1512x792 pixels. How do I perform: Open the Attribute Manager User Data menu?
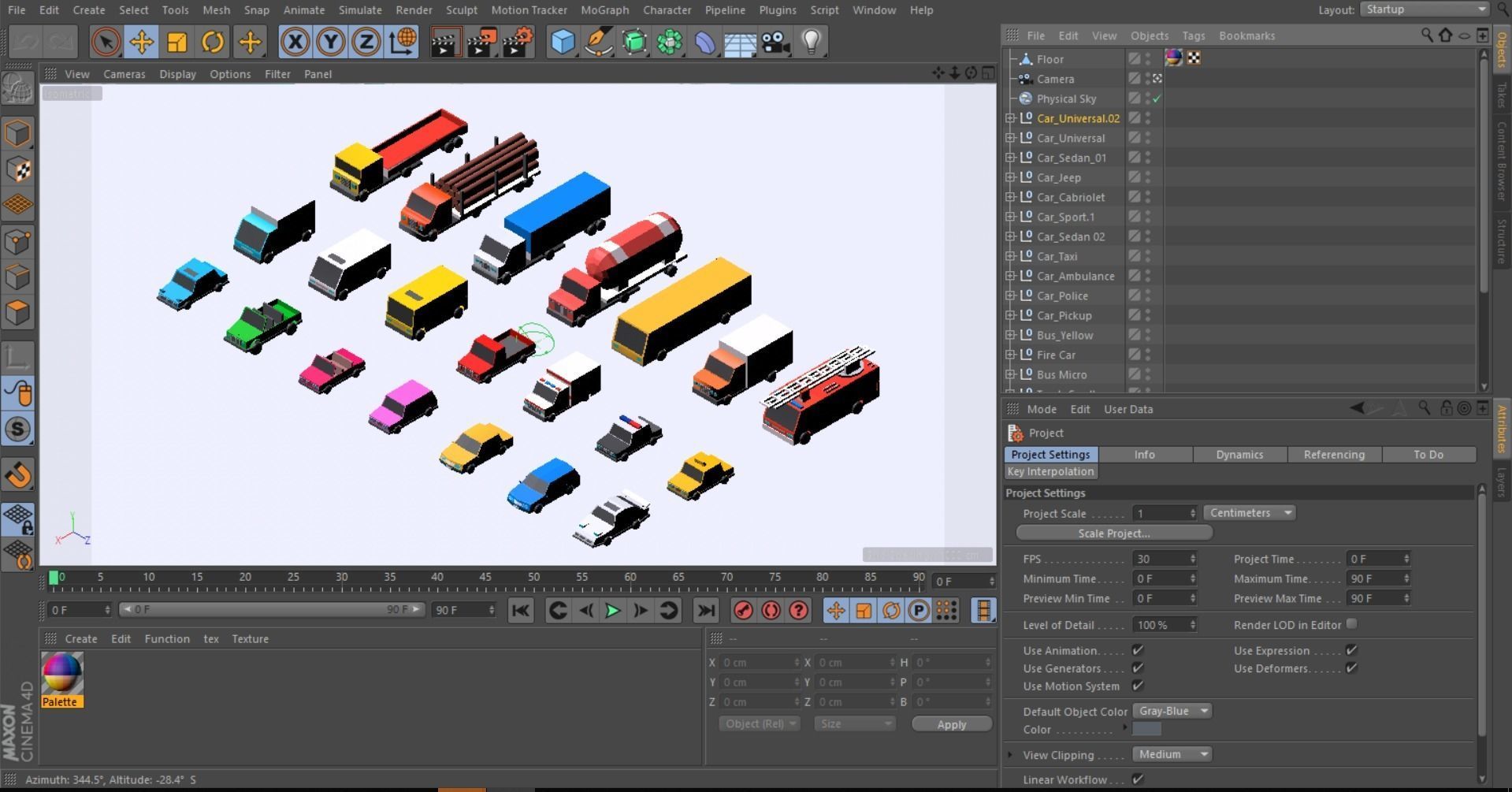(1128, 409)
